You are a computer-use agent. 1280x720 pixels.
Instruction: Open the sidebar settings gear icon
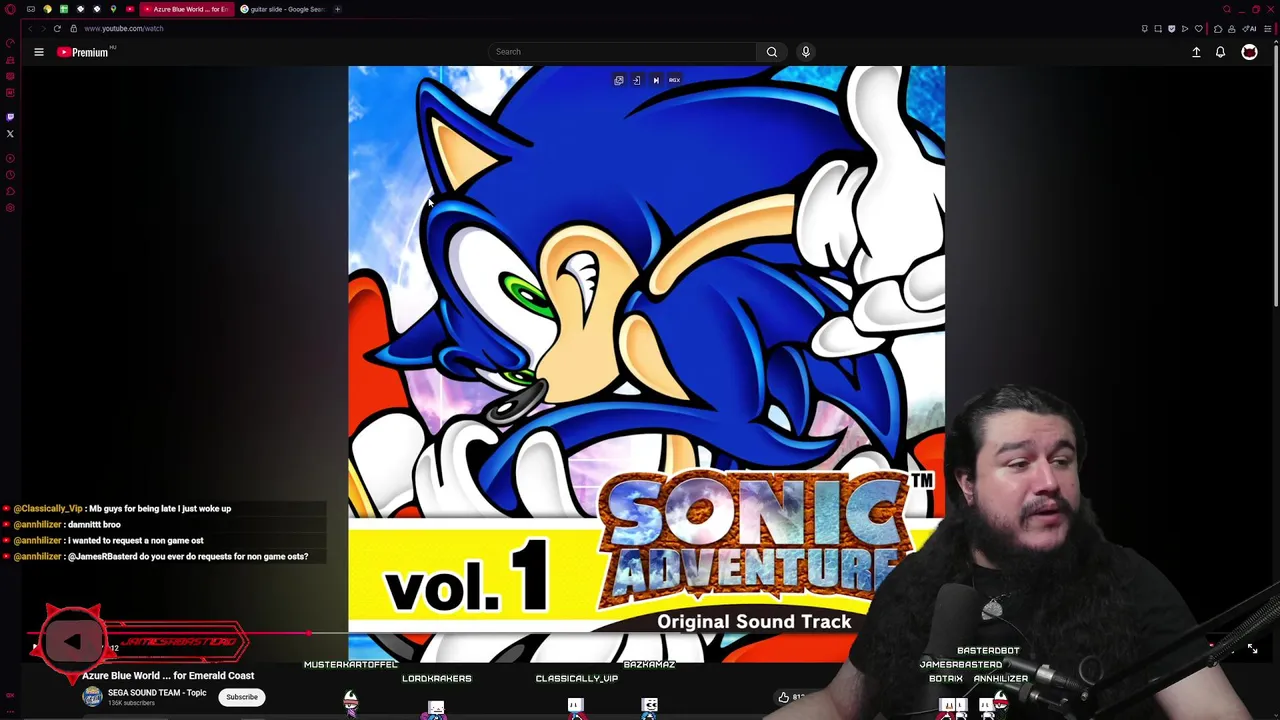point(10,208)
